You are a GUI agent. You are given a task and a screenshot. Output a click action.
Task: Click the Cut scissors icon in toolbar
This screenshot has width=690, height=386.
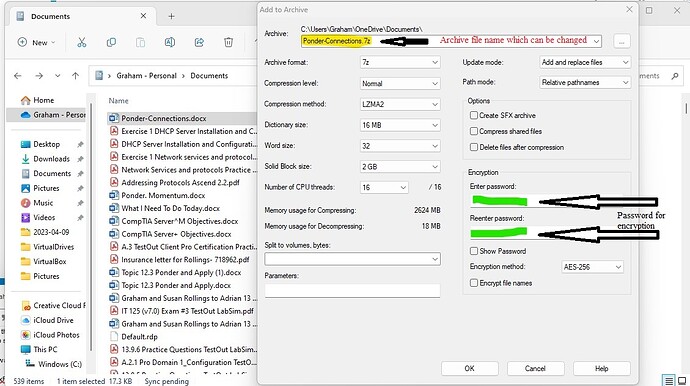point(81,42)
